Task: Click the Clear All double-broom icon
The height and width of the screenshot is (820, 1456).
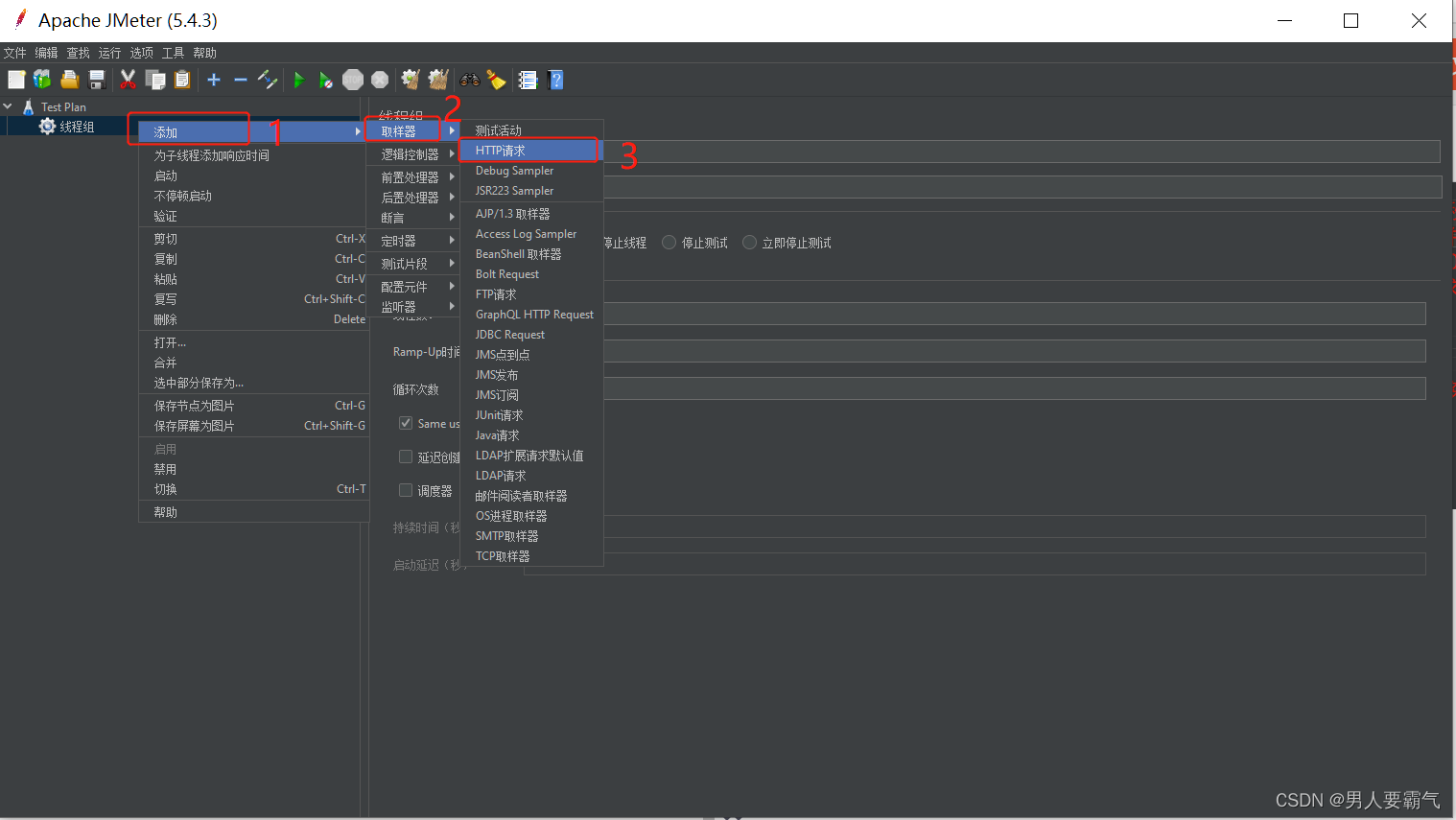Action: click(438, 80)
